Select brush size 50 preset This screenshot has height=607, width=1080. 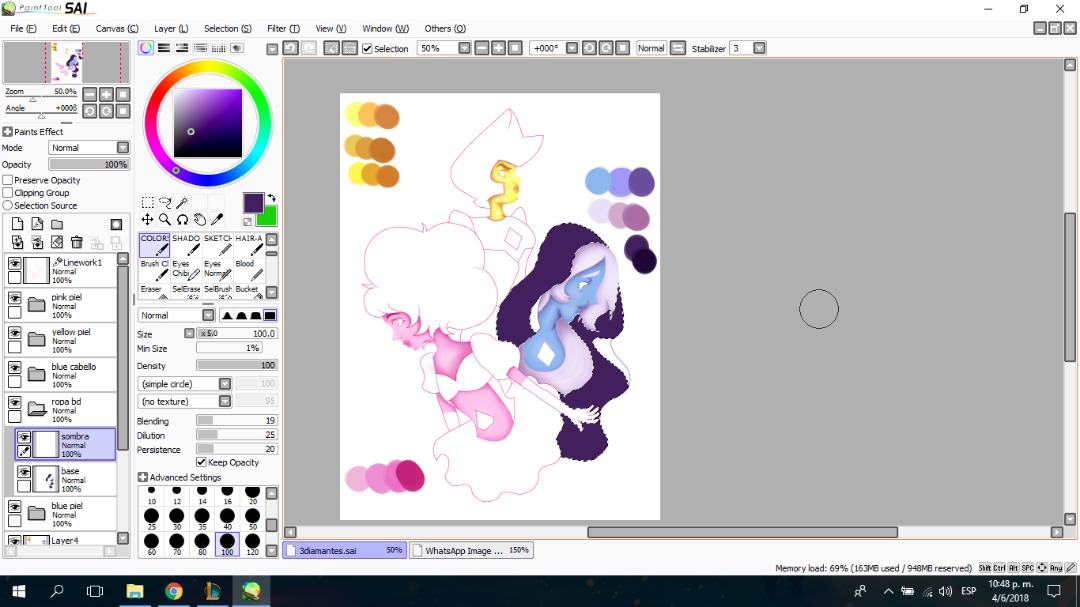253,518
